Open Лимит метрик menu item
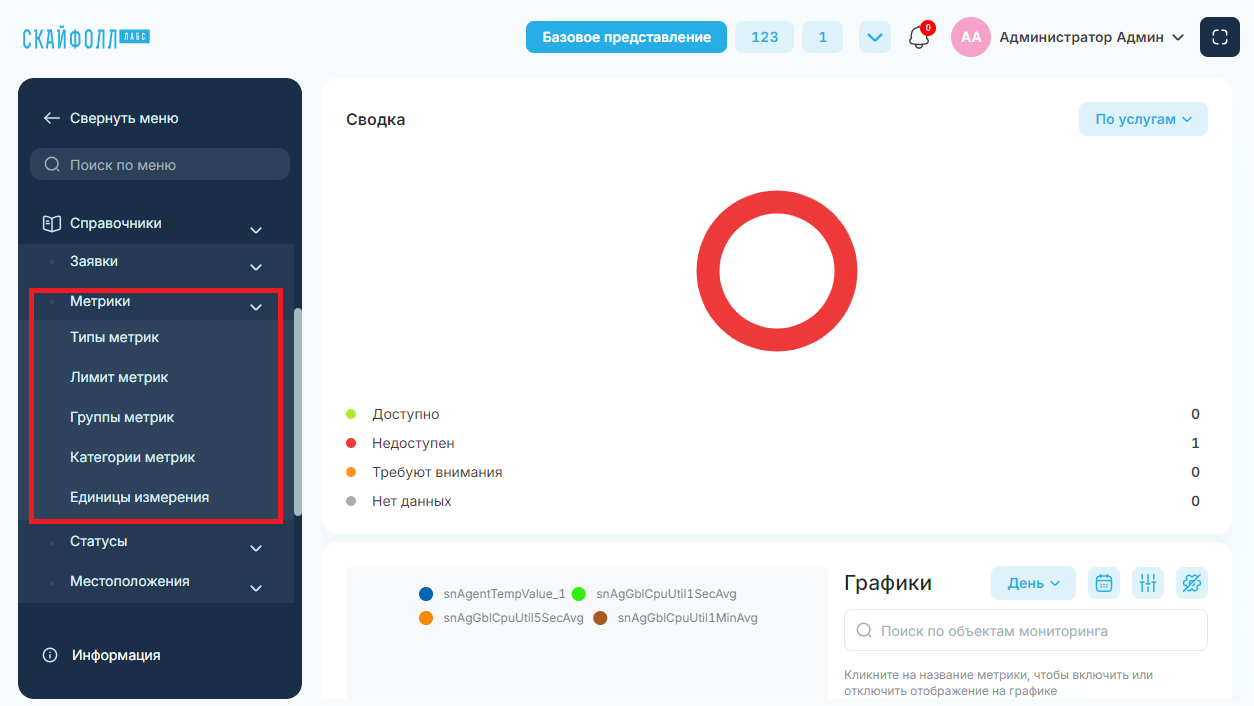 (119, 377)
